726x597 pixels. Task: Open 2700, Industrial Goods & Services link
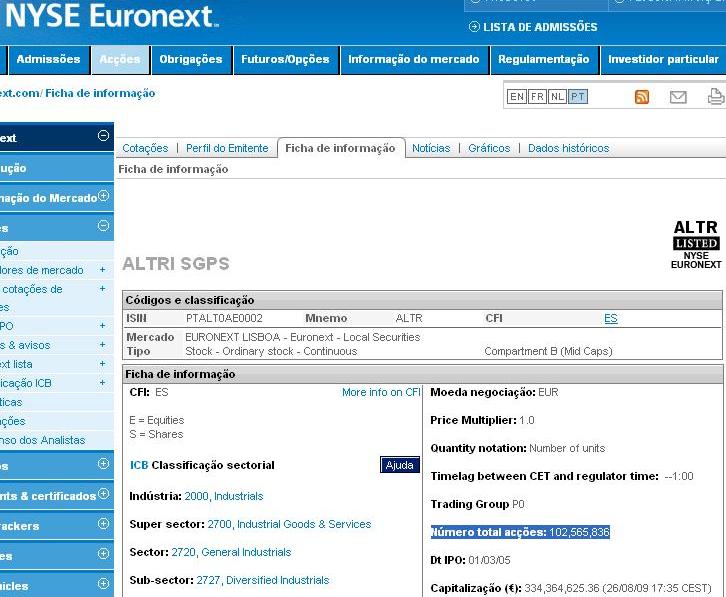(289, 524)
